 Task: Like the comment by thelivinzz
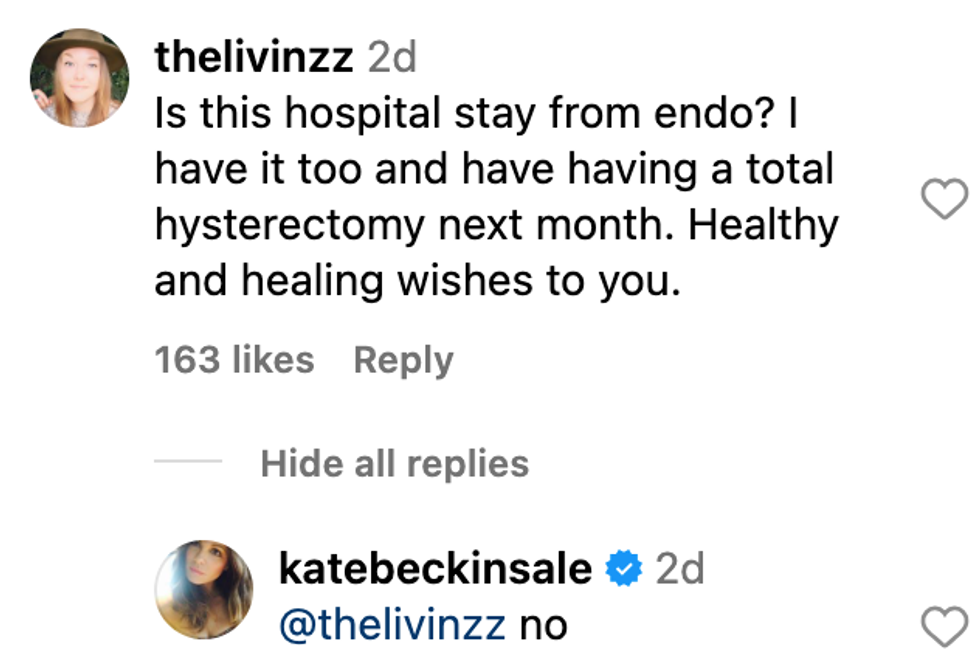[x=943, y=200]
